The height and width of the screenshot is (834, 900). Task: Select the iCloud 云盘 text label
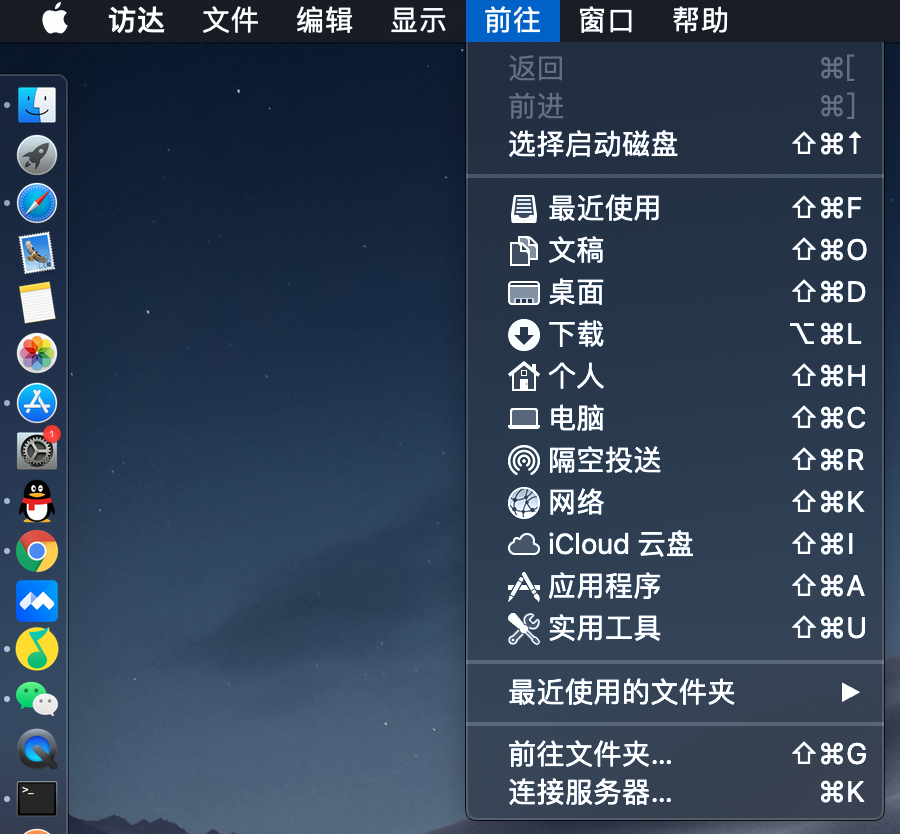(620, 545)
